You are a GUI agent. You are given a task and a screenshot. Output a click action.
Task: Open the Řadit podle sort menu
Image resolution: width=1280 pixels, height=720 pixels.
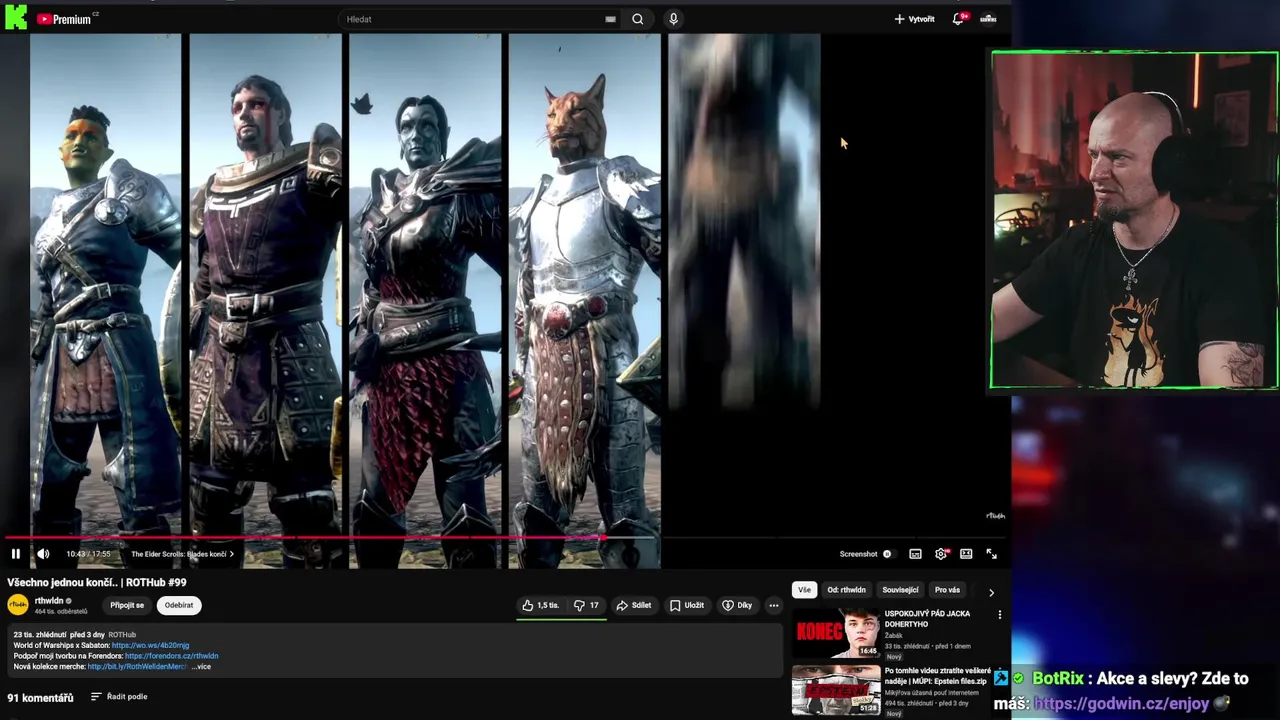click(x=119, y=697)
